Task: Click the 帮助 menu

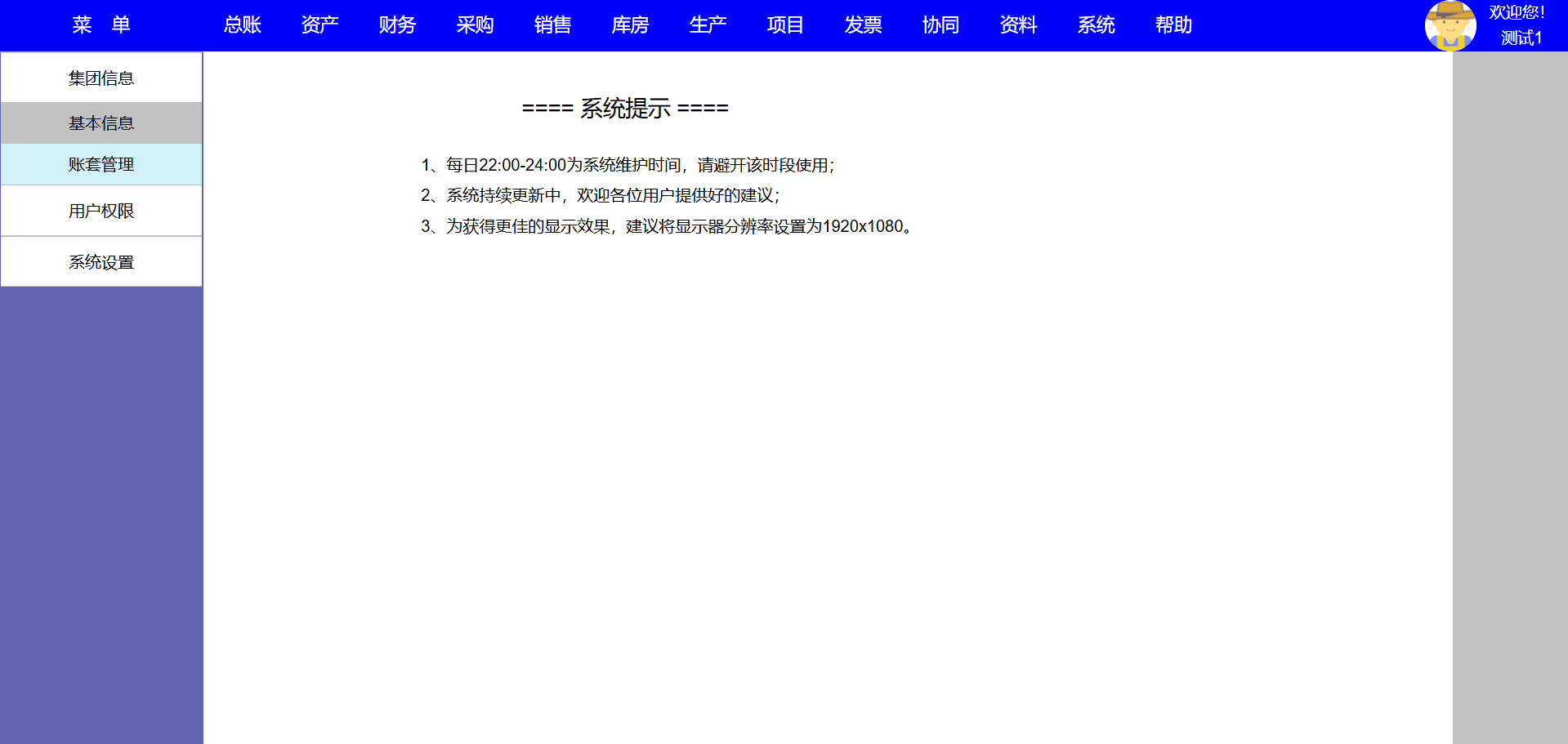Action: point(1174,25)
